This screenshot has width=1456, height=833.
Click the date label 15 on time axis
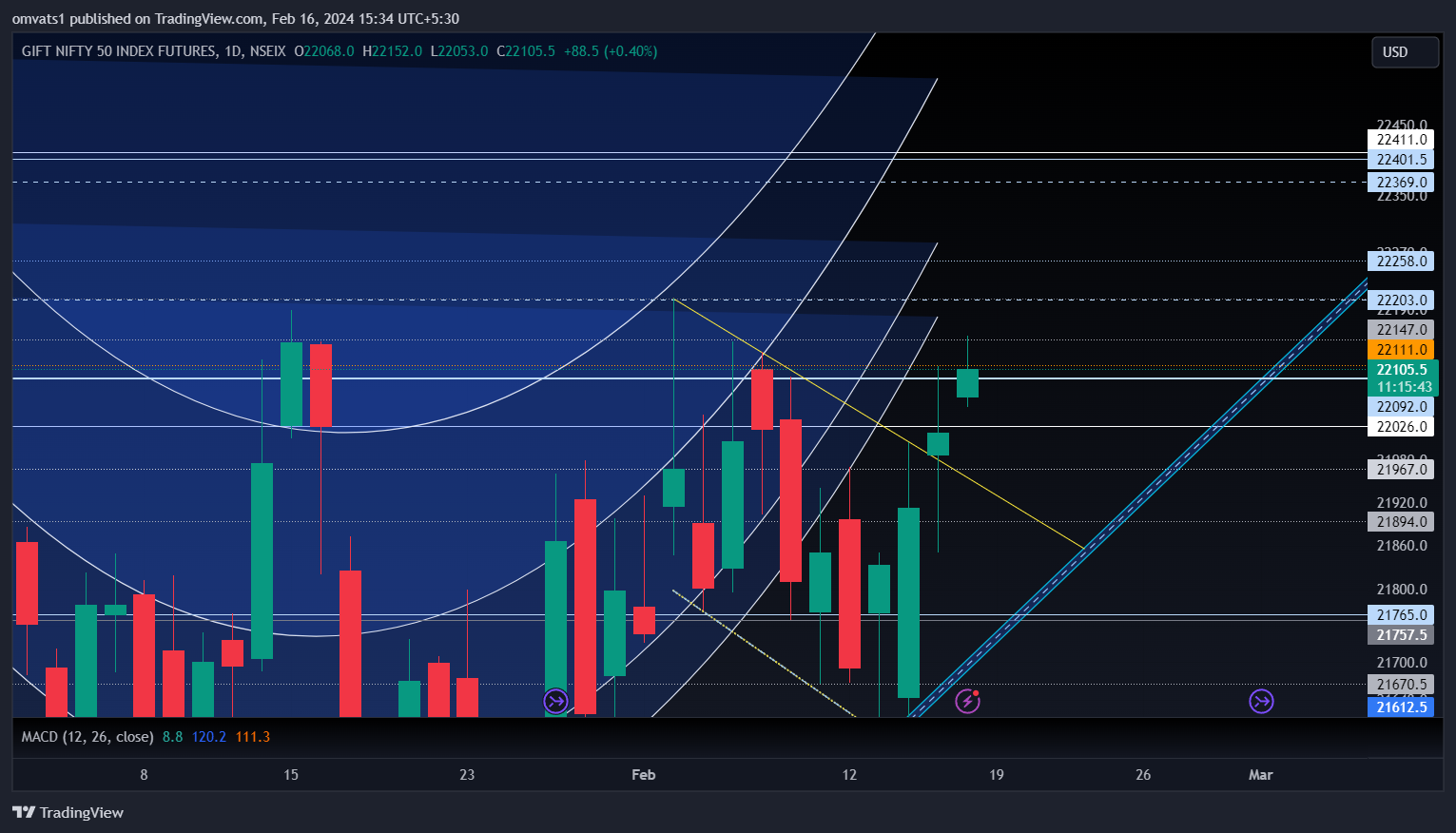click(x=291, y=775)
